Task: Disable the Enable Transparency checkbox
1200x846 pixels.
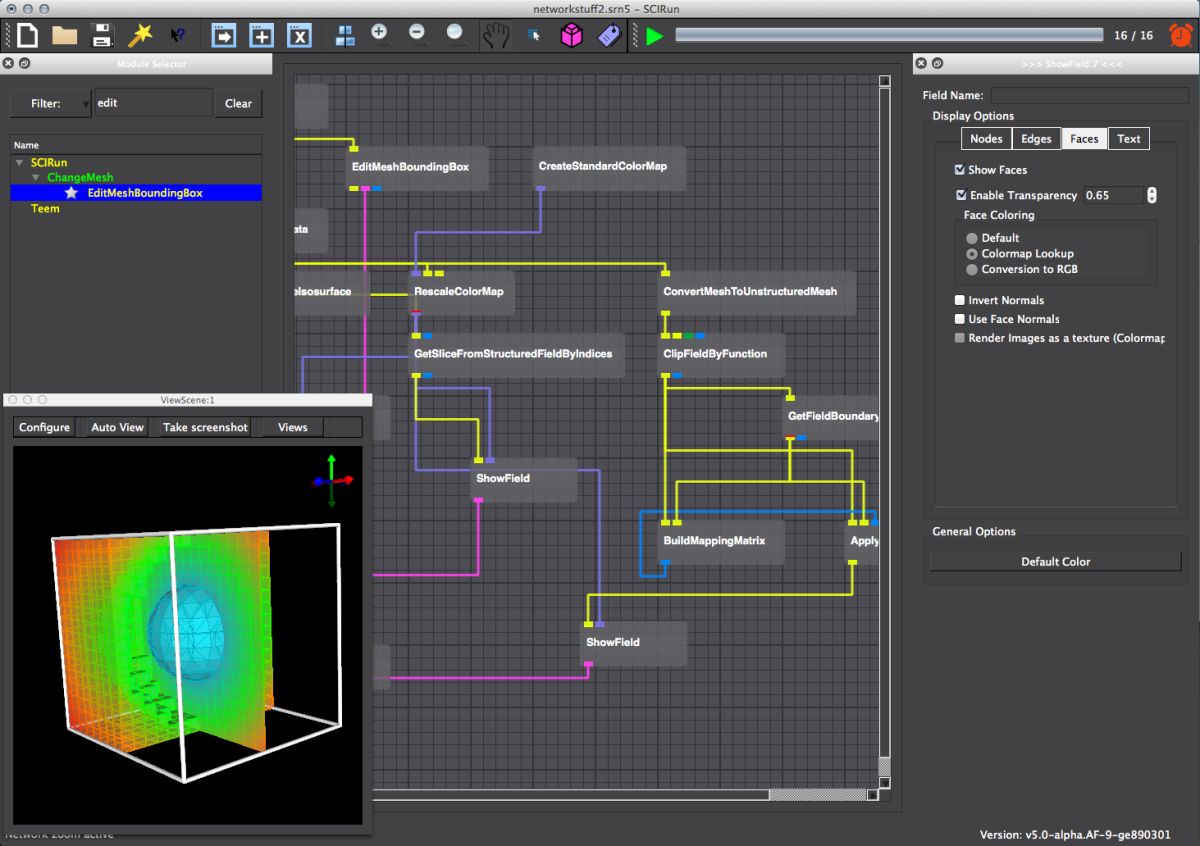Action: click(961, 195)
